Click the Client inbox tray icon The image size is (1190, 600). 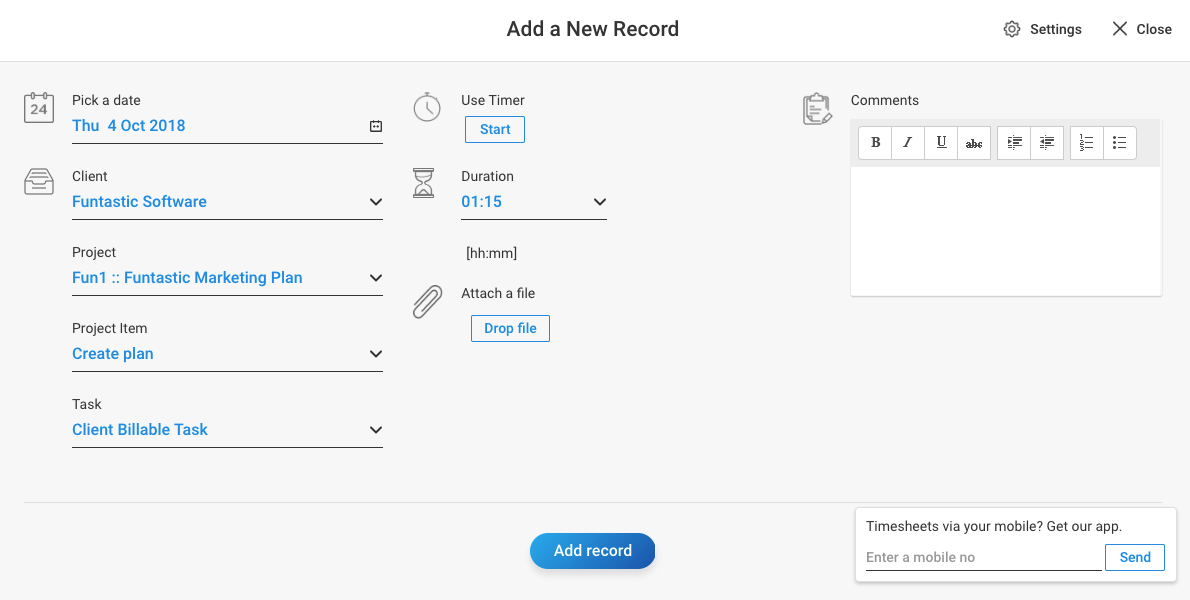pyautogui.click(x=39, y=182)
